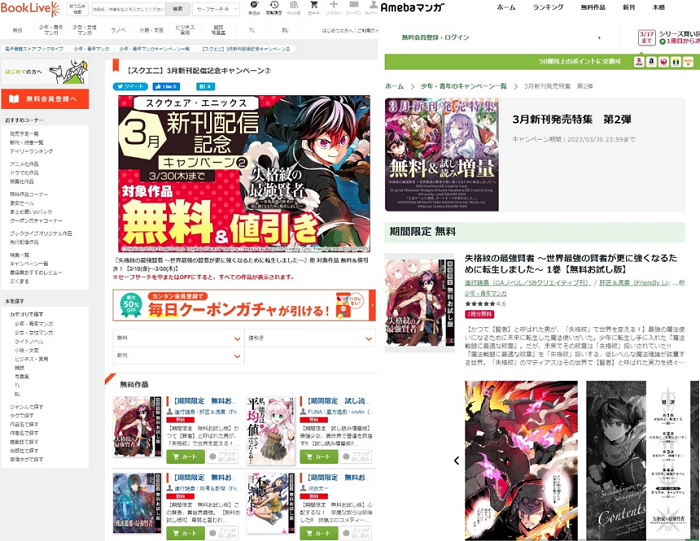Select 小説・文芸 tab in BookLive navigation
This screenshot has height=541, width=700.
[151, 30]
